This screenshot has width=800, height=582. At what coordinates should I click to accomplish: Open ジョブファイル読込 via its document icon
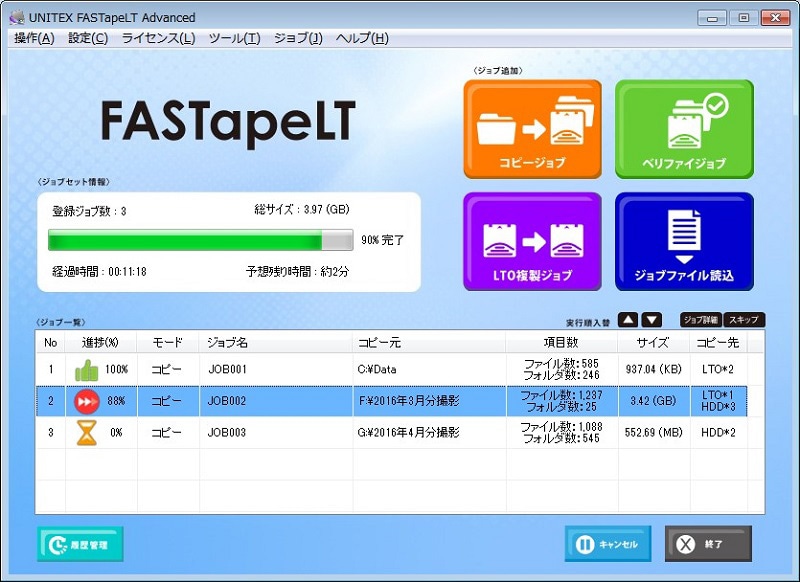click(684, 240)
